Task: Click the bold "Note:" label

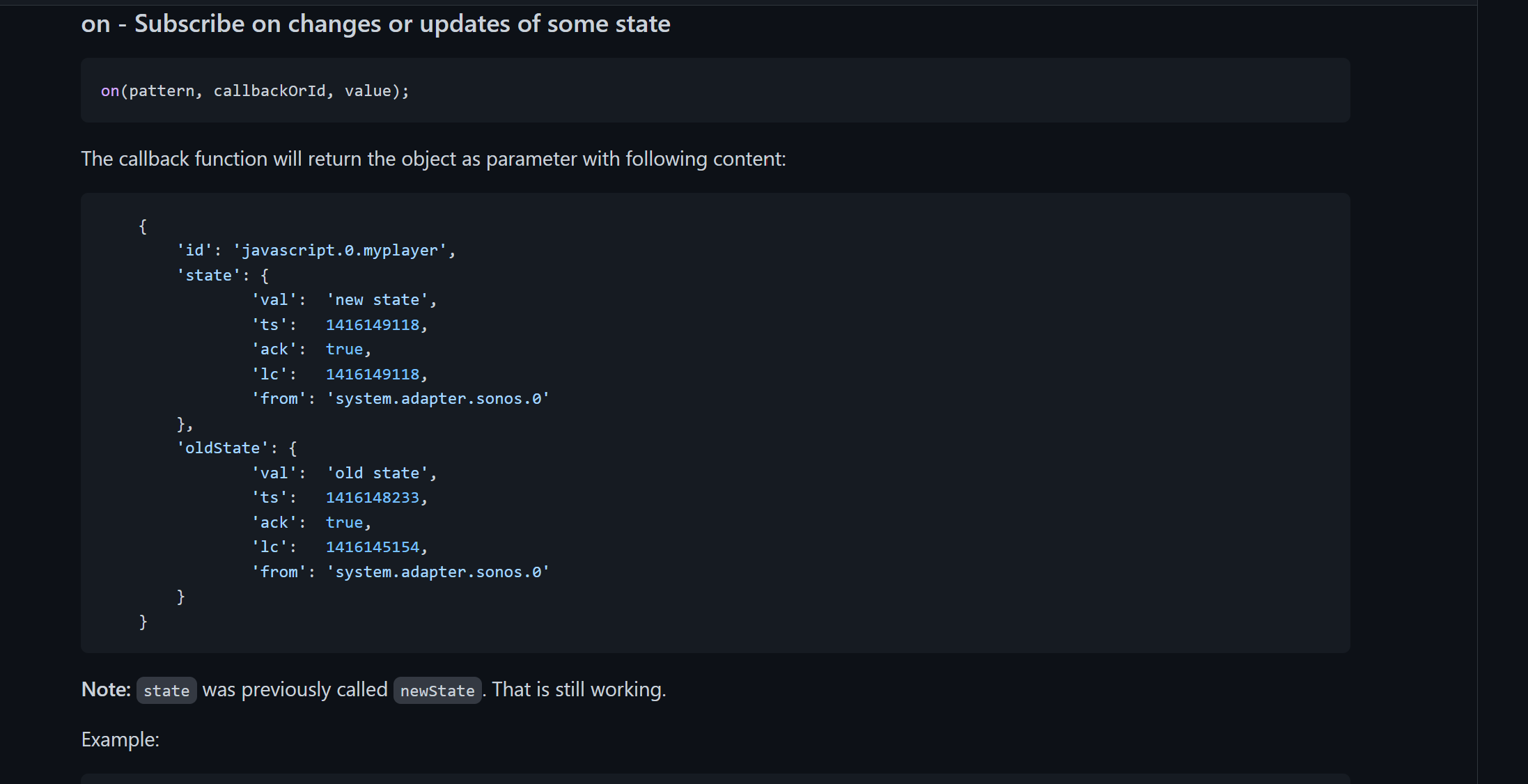Action: tap(106, 689)
